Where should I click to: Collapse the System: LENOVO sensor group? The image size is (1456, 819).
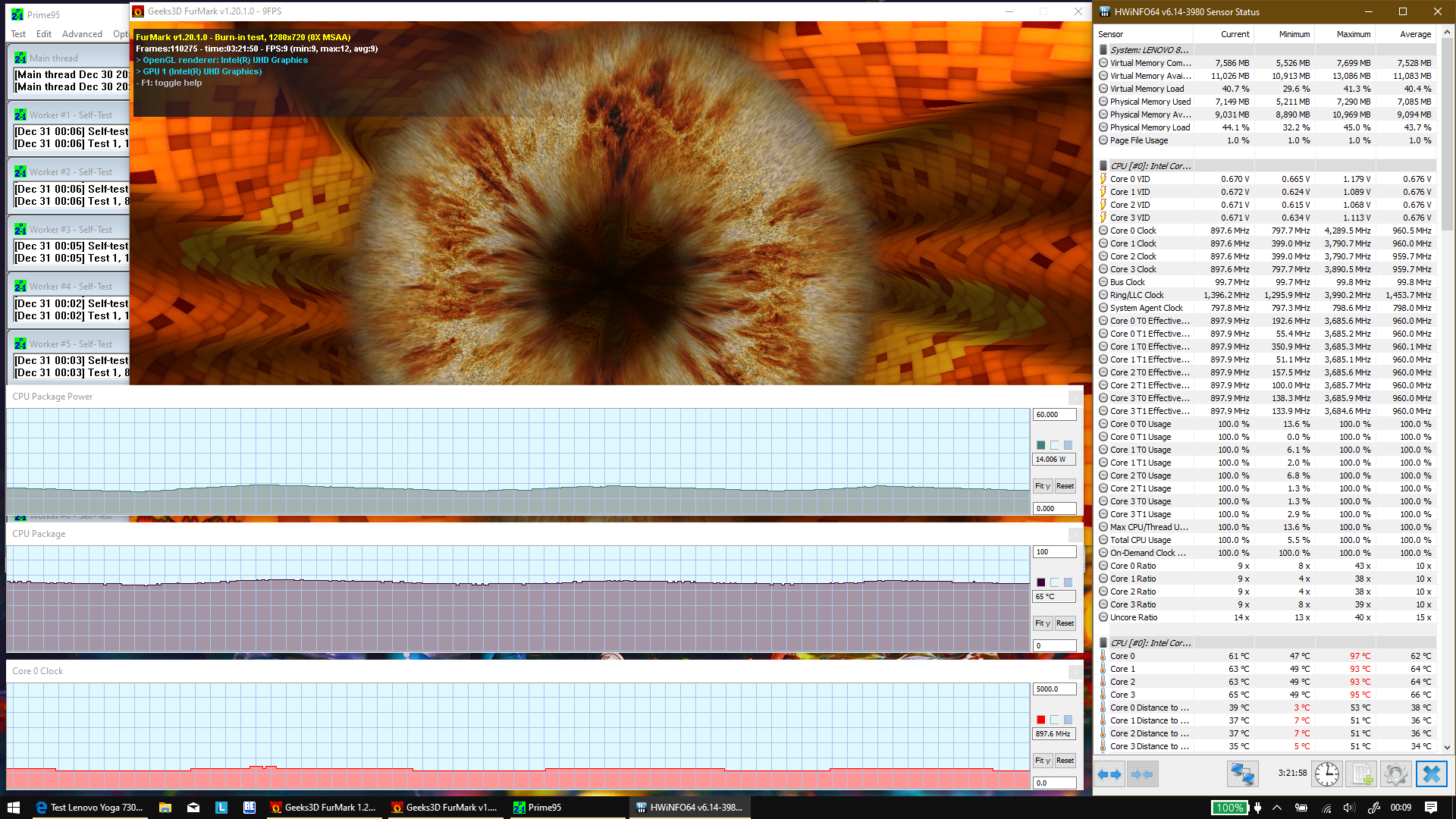(1103, 50)
